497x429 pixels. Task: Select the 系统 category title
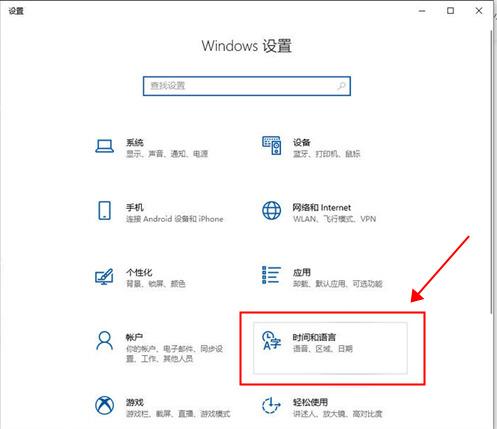135,143
